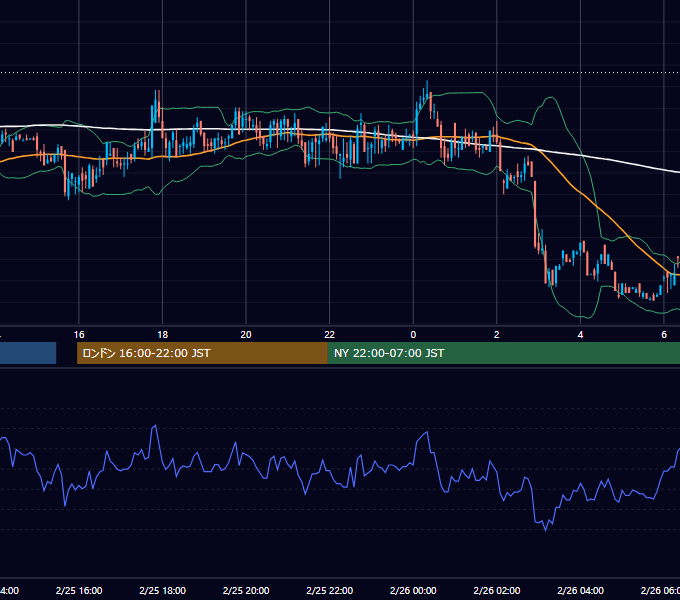The image size is (680, 600).
Task: Click the 16 hour label on price chart axis
Action: (x=79, y=335)
